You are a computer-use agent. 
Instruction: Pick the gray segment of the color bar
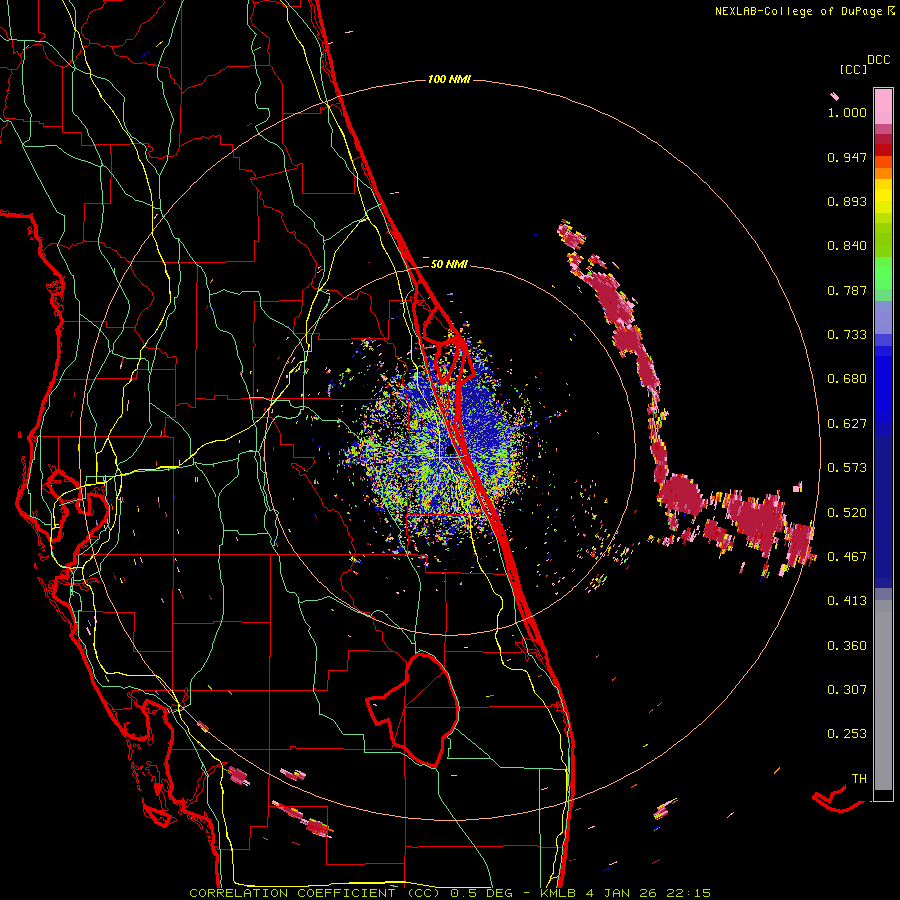coord(883,695)
